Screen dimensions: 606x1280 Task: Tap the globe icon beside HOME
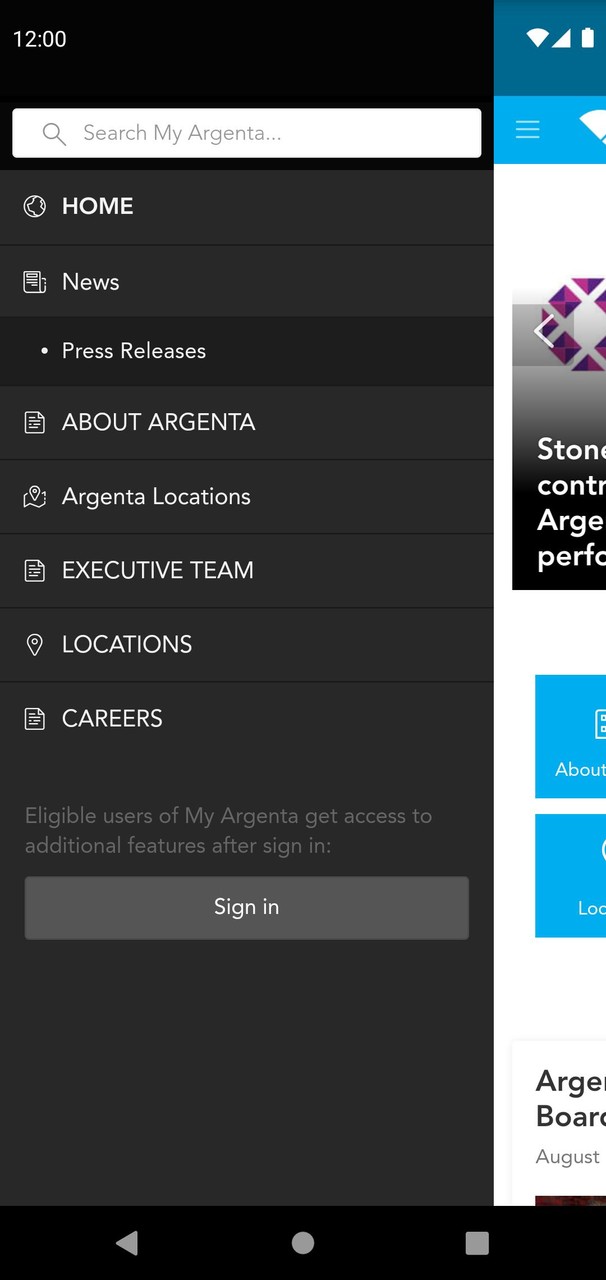click(35, 207)
